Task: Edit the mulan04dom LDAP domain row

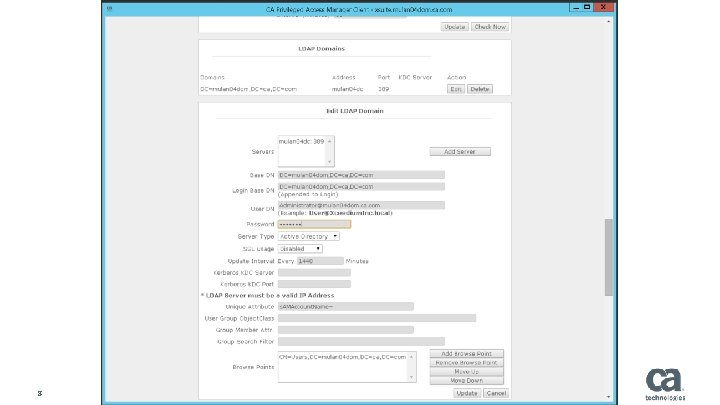Action: pyautogui.click(x=456, y=89)
